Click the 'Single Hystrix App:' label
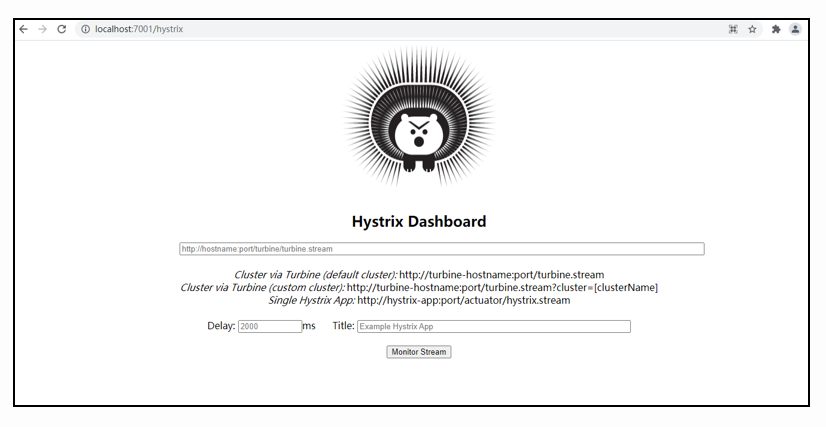 pyautogui.click(x=312, y=300)
